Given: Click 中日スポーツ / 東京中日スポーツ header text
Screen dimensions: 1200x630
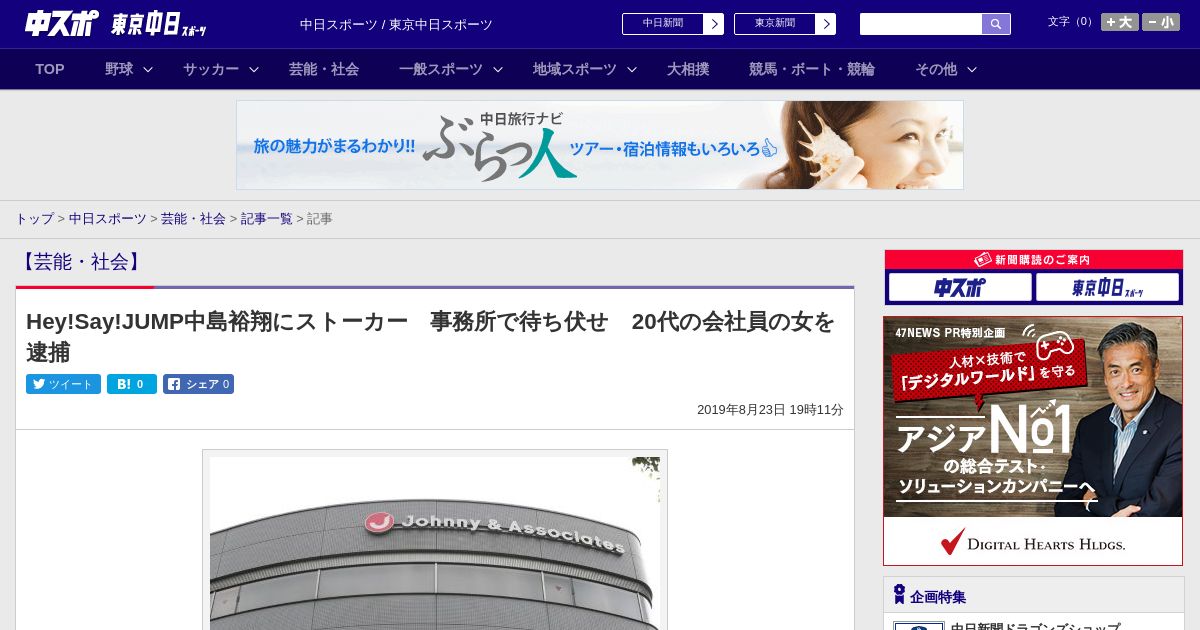Looking at the screenshot, I should [x=396, y=25].
